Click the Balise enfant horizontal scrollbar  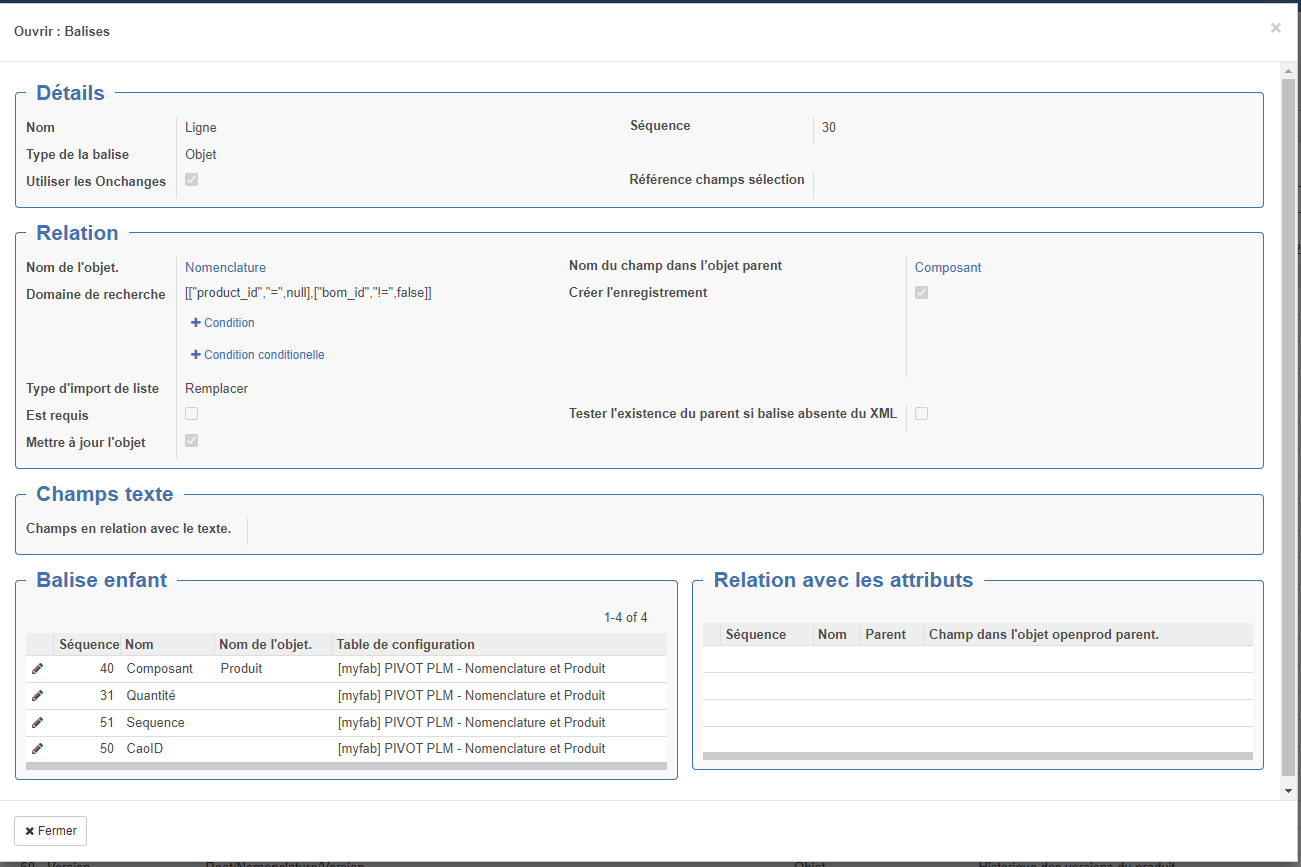coord(346,767)
